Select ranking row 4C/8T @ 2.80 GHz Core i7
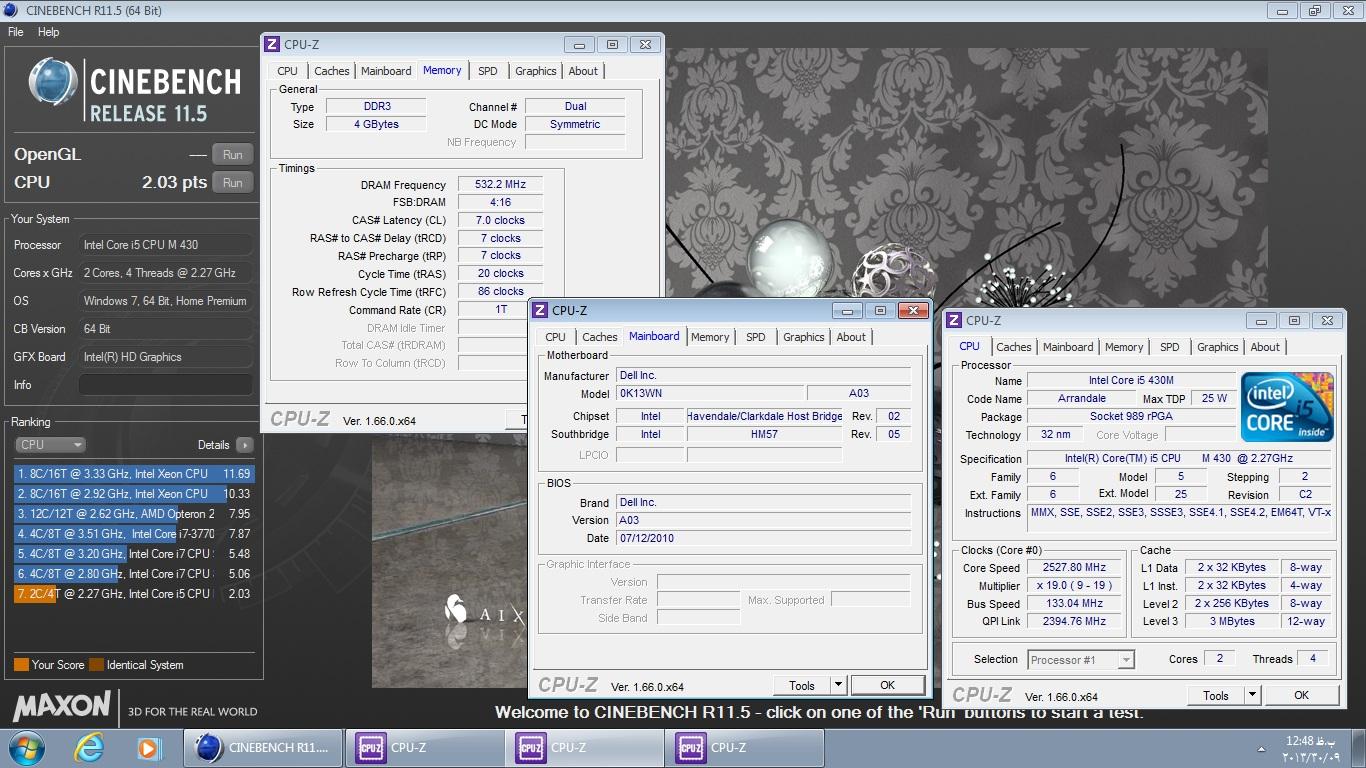This screenshot has height=768, width=1366. click(134, 574)
